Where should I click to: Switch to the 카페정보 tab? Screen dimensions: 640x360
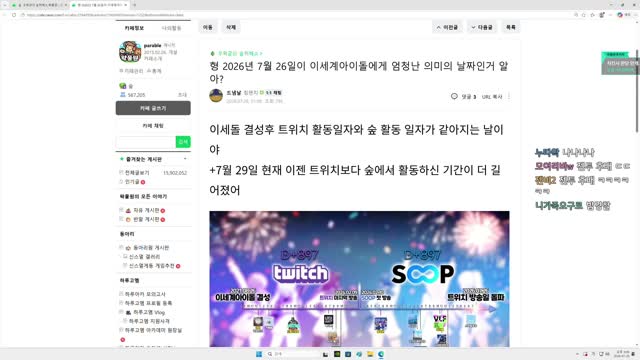134,28
